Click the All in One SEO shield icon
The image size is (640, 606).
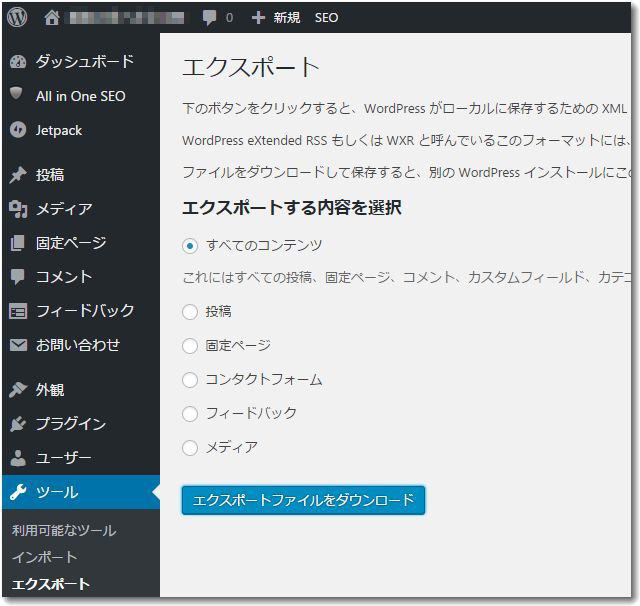click(x=18, y=96)
